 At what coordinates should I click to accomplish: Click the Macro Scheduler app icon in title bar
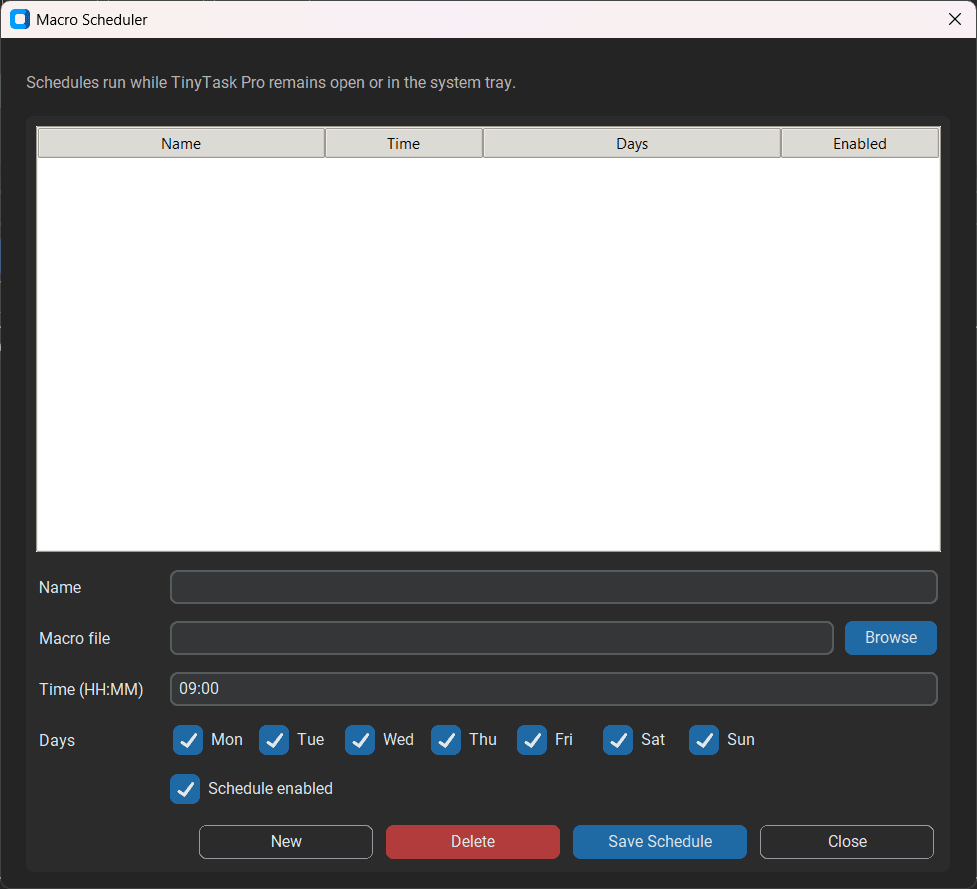coord(20,19)
